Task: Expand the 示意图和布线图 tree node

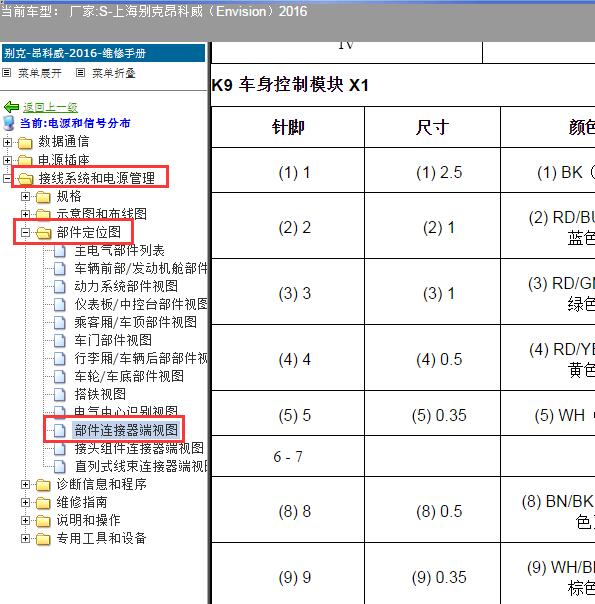Action: click(x=25, y=214)
